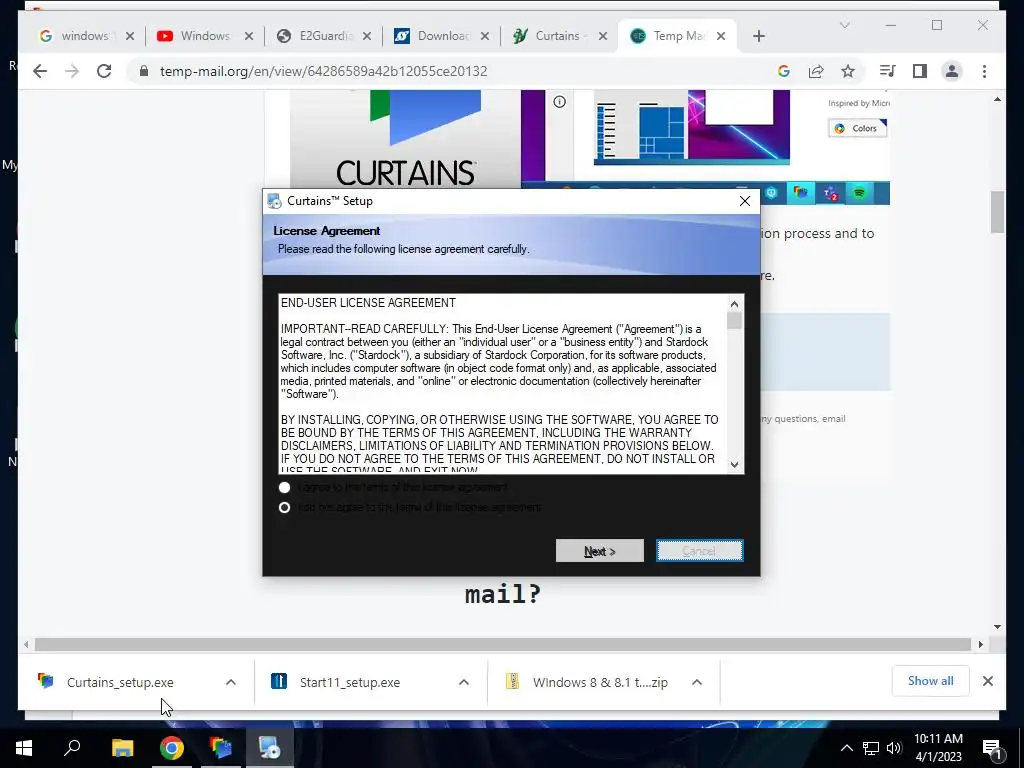Click the setup installer taskbar icon
This screenshot has height=768, width=1024.
[x=269, y=748]
